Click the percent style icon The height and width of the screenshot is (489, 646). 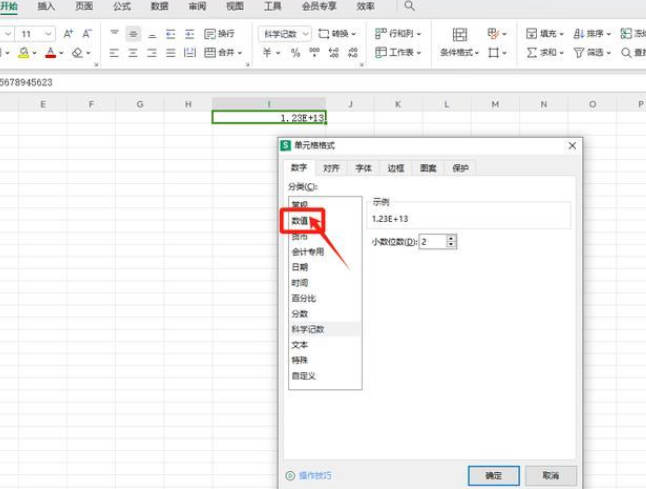[295, 52]
